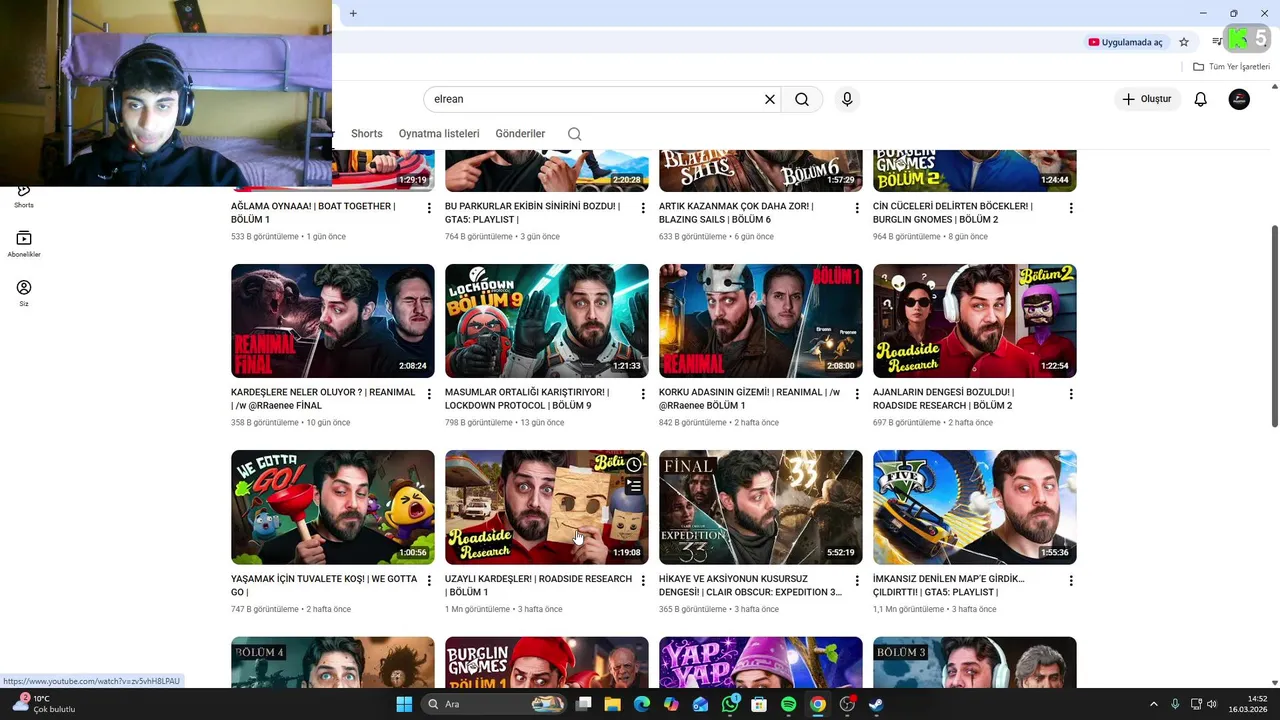This screenshot has height=720, width=1280.
Task: Switch to the Gönderiler tab
Action: tap(520, 134)
